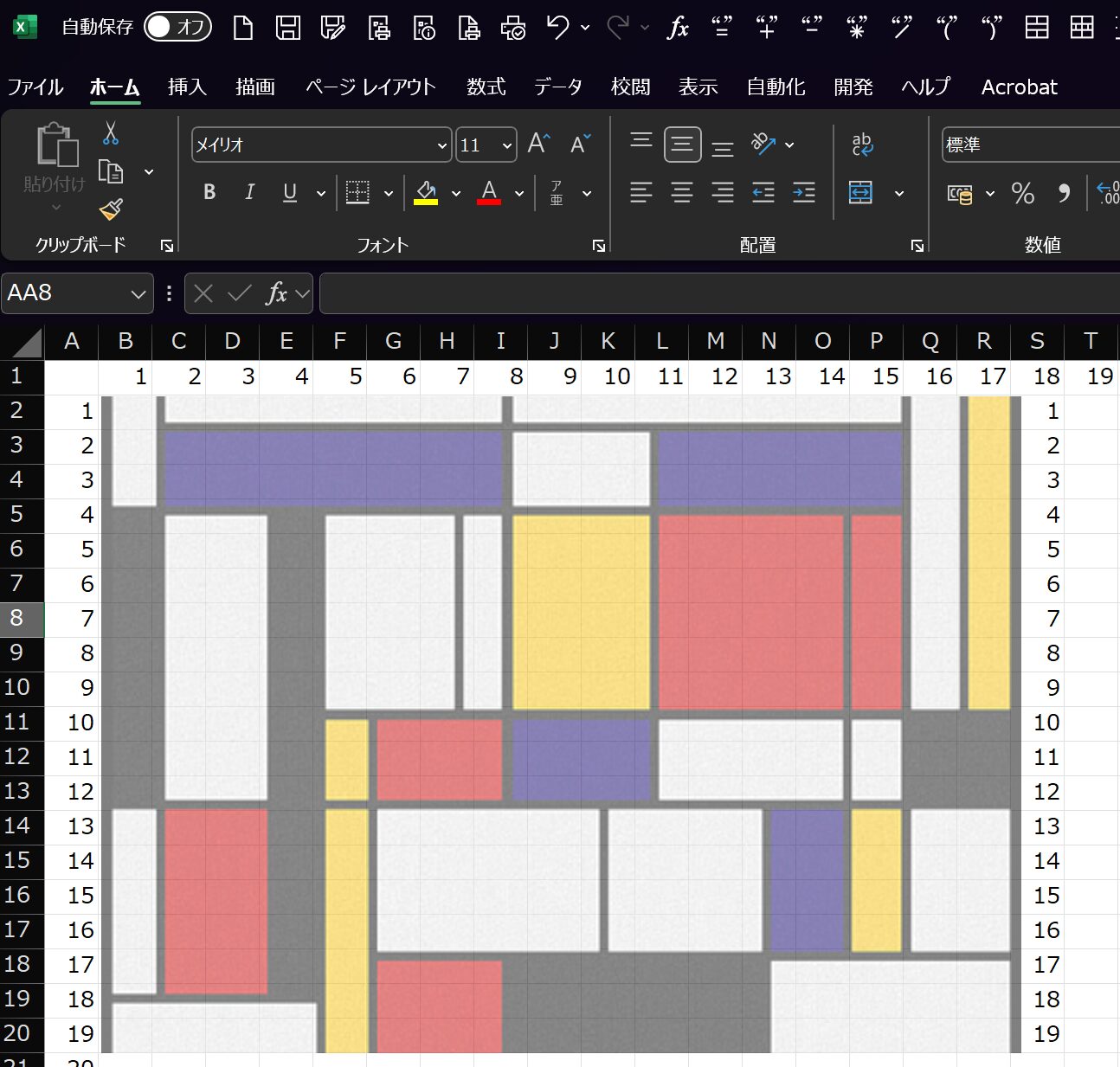Click the print preview icon in quick access toolbar
The image size is (1120, 1067).
pos(513,28)
